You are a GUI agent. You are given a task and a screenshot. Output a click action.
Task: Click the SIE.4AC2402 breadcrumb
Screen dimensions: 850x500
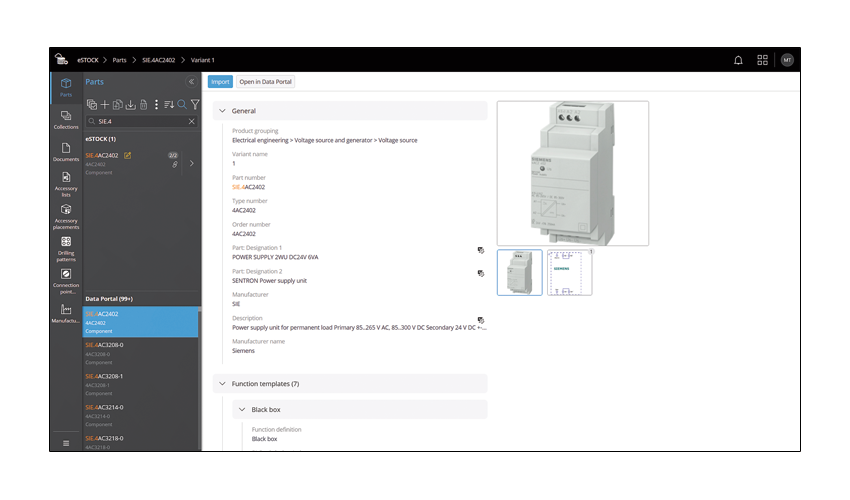[158, 60]
